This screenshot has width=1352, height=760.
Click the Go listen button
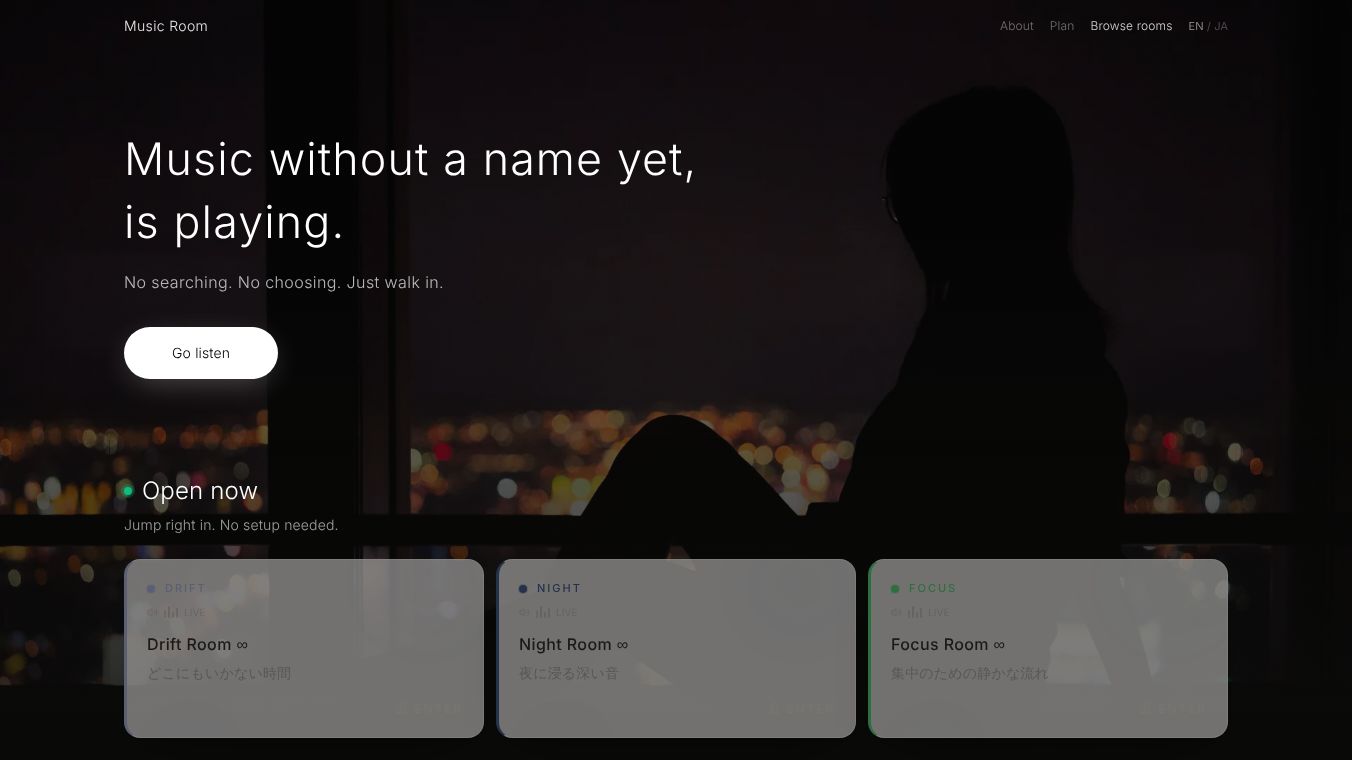pos(201,353)
